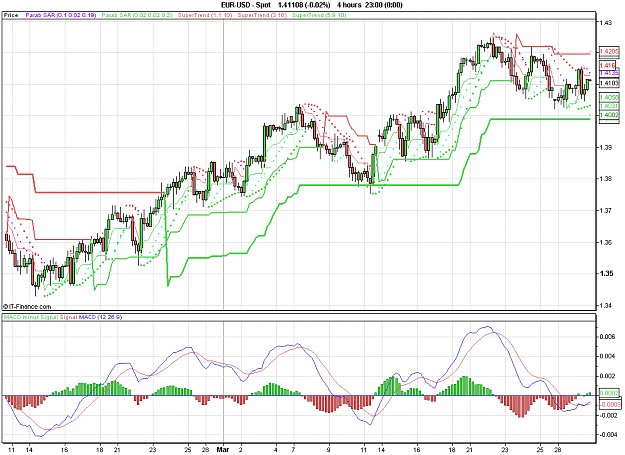Image resolution: width=625 pixels, height=455 pixels.
Task: Click the red Signal legend label in the MACD panel
Action: click(x=68, y=317)
